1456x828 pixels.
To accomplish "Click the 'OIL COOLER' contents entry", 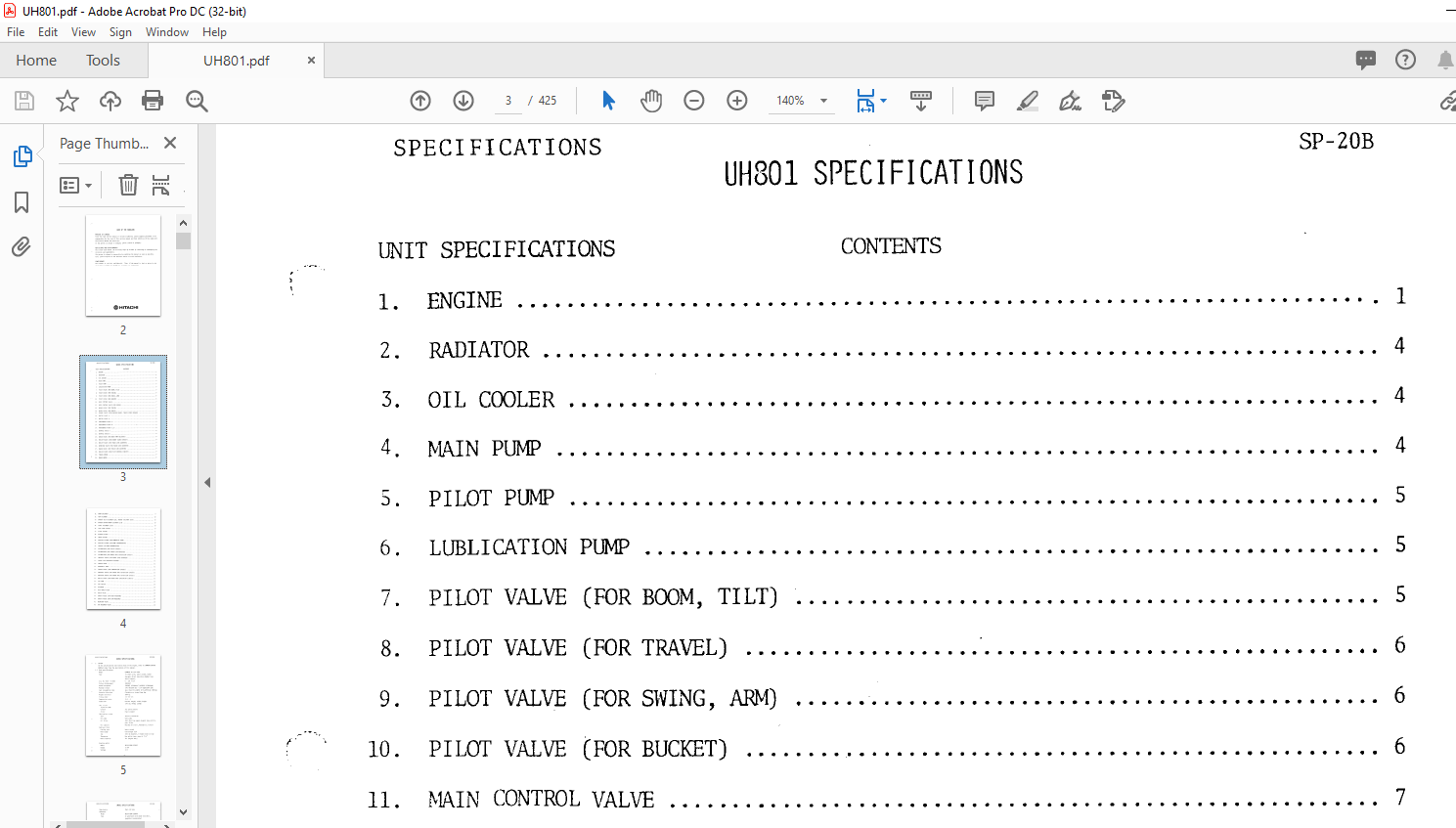I will coord(491,400).
